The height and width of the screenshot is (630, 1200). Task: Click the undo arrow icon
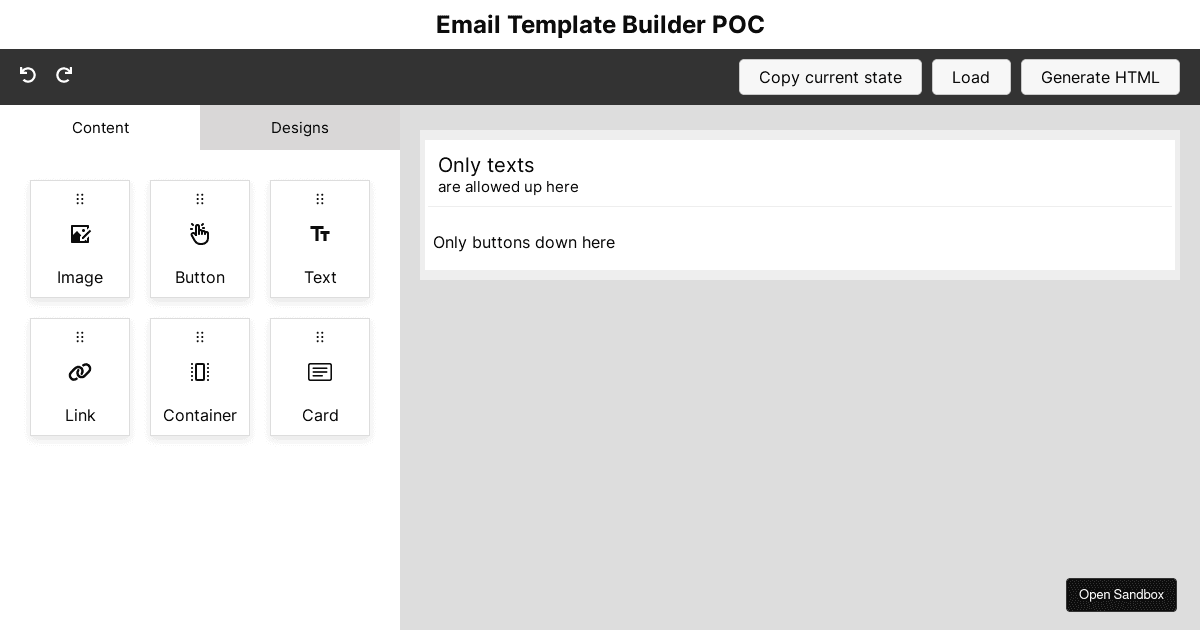tap(27, 75)
